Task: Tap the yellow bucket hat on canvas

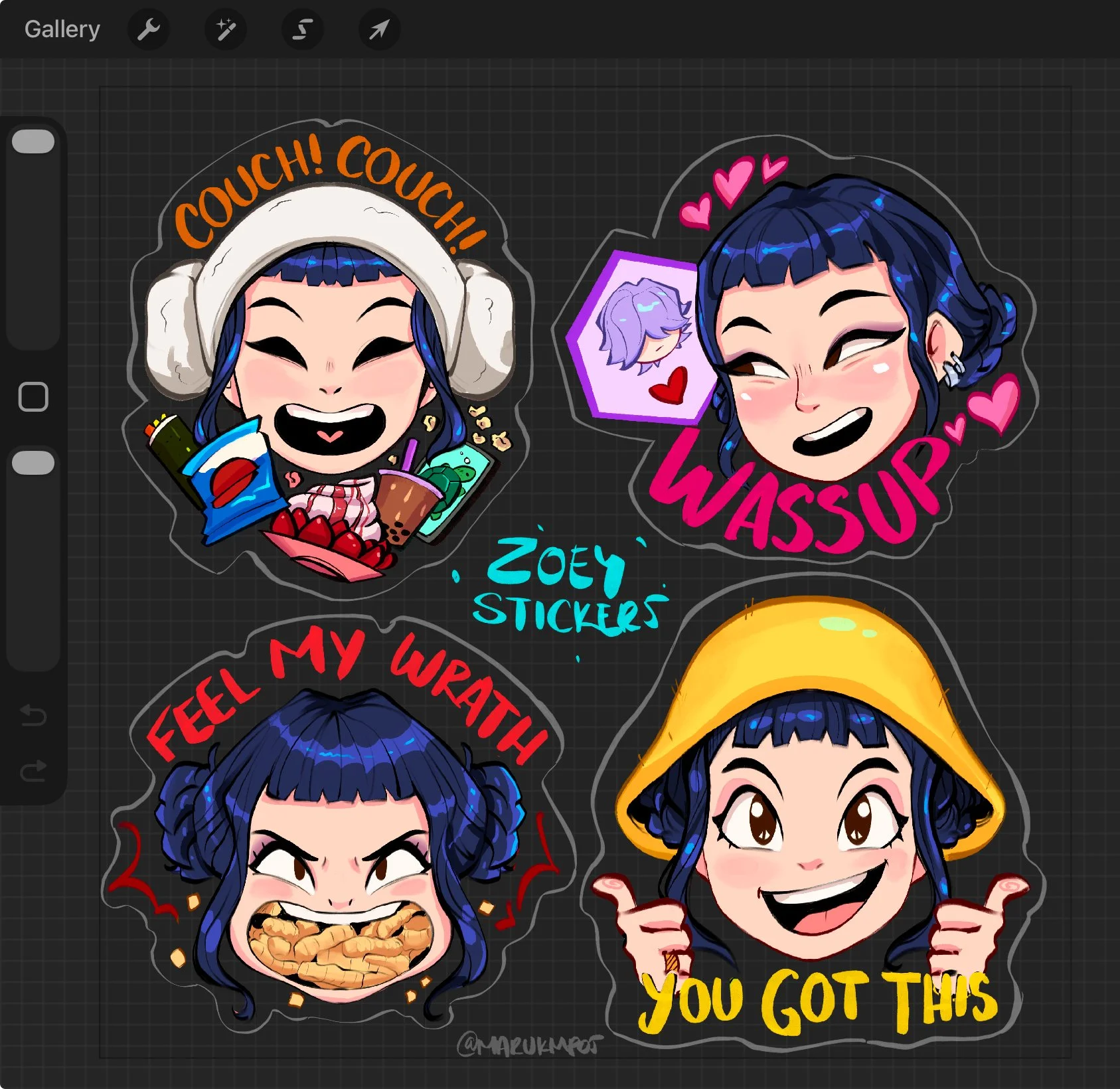Action: coord(810,711)
